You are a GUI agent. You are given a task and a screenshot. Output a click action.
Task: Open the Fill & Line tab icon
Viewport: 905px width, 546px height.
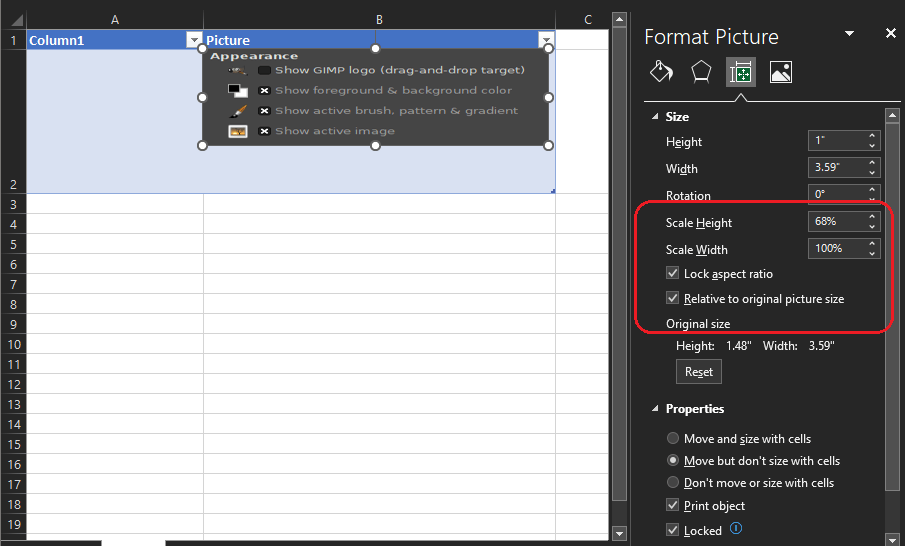point(661,72)
